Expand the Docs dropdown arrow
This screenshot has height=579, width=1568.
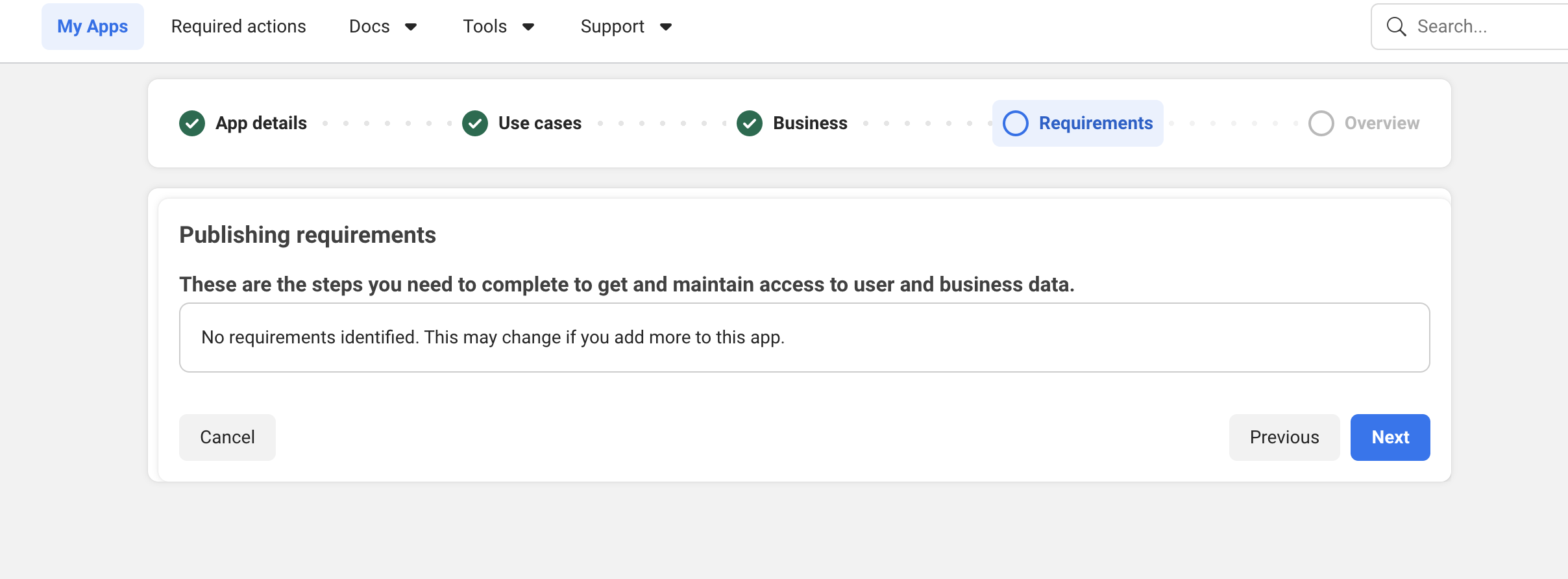coord(411,27)
